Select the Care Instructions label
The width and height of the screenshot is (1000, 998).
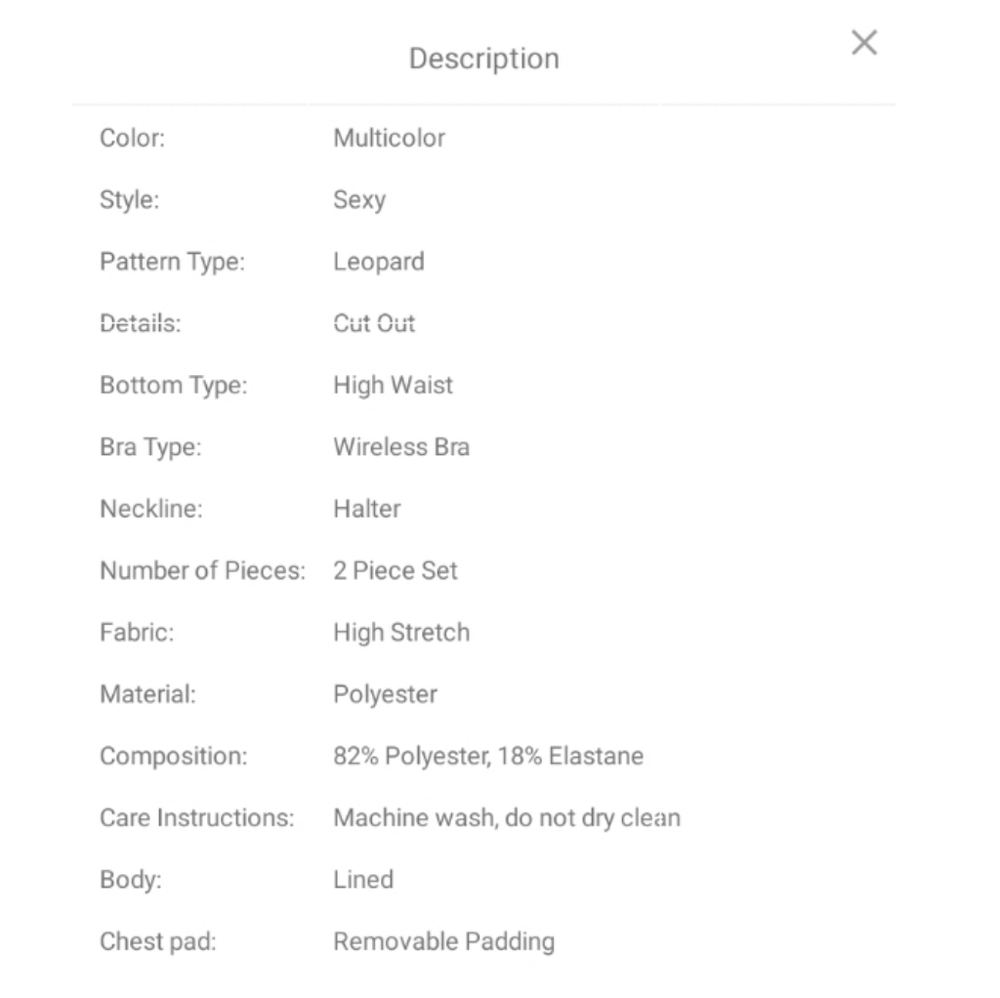coord(197,818)
